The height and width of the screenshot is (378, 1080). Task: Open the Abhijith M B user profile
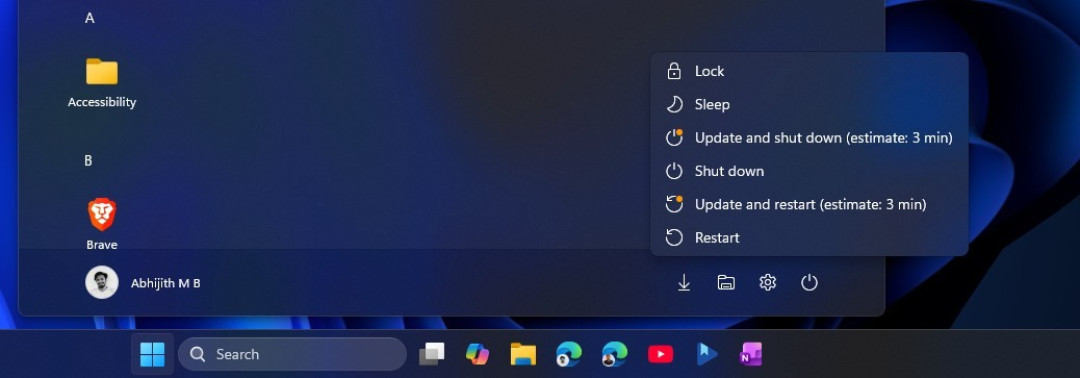(143, 282)
